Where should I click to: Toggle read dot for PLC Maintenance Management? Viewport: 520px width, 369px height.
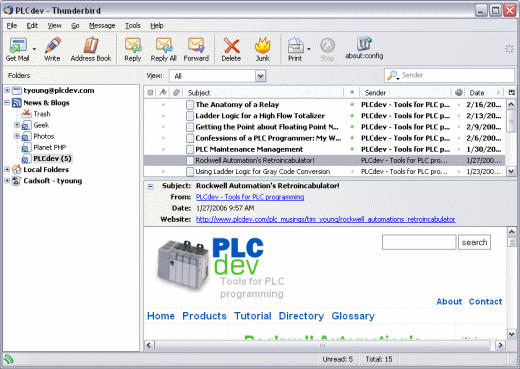coord(352,149)
